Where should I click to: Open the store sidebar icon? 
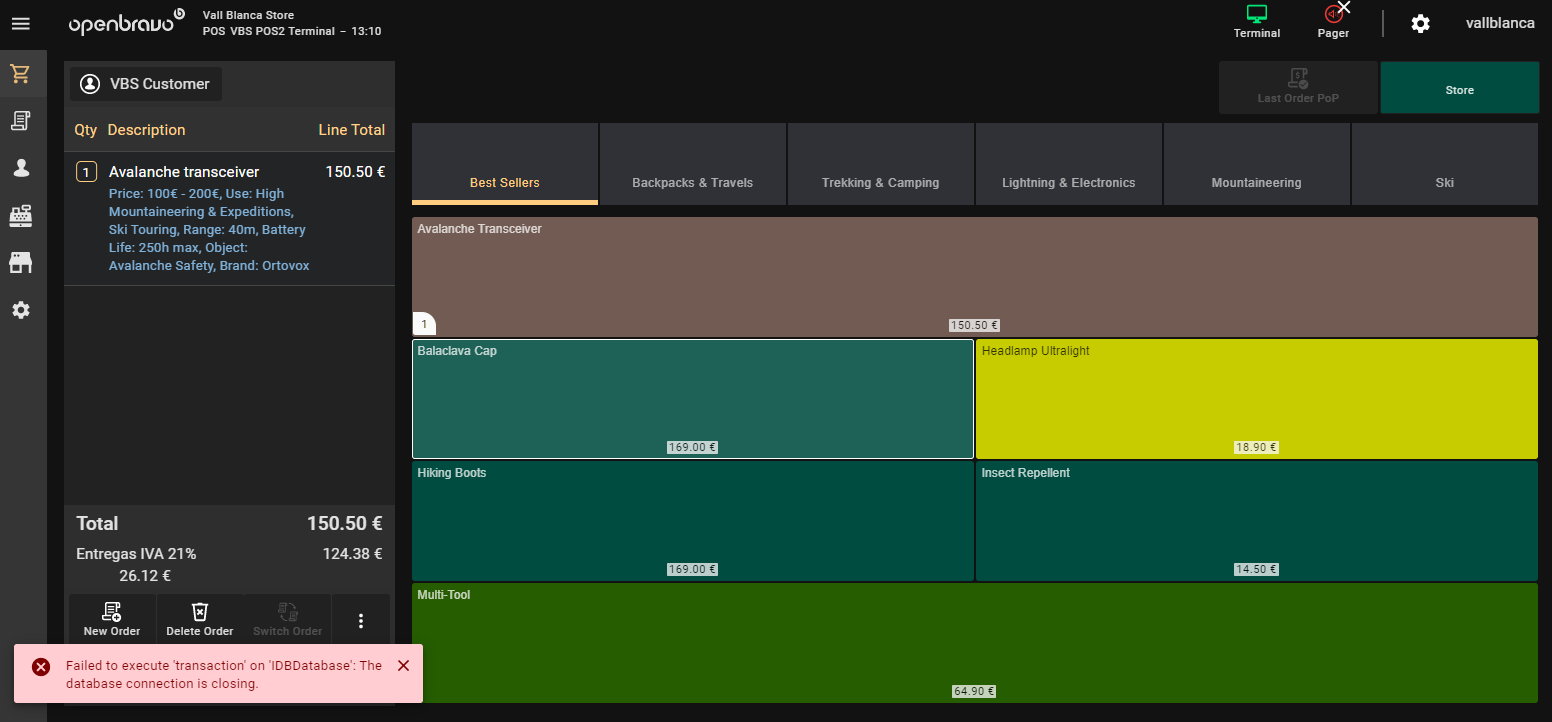point(20,262)
